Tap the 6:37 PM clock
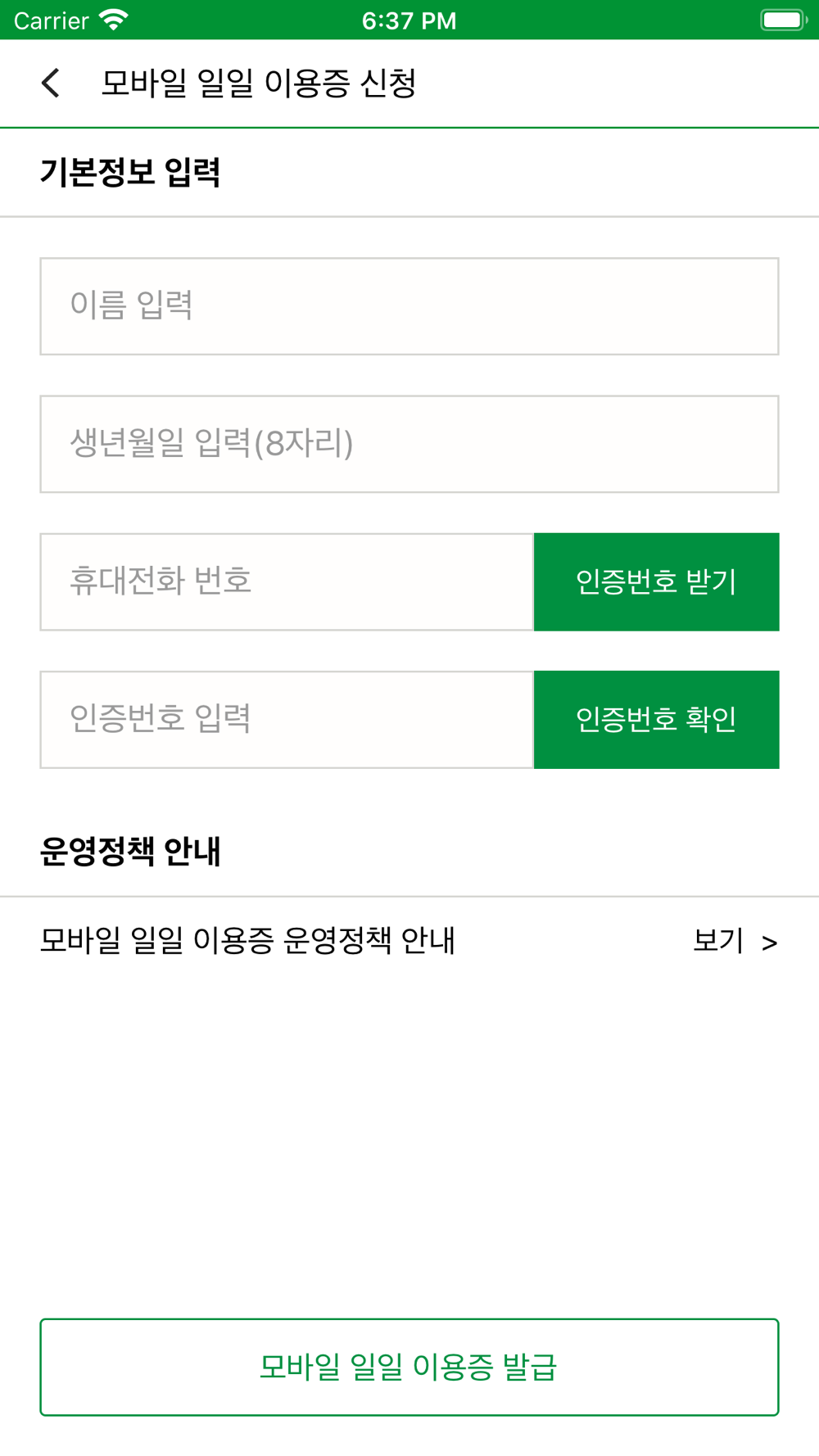819x1456 pixels. pyautogui.click(x=409, y=20)
